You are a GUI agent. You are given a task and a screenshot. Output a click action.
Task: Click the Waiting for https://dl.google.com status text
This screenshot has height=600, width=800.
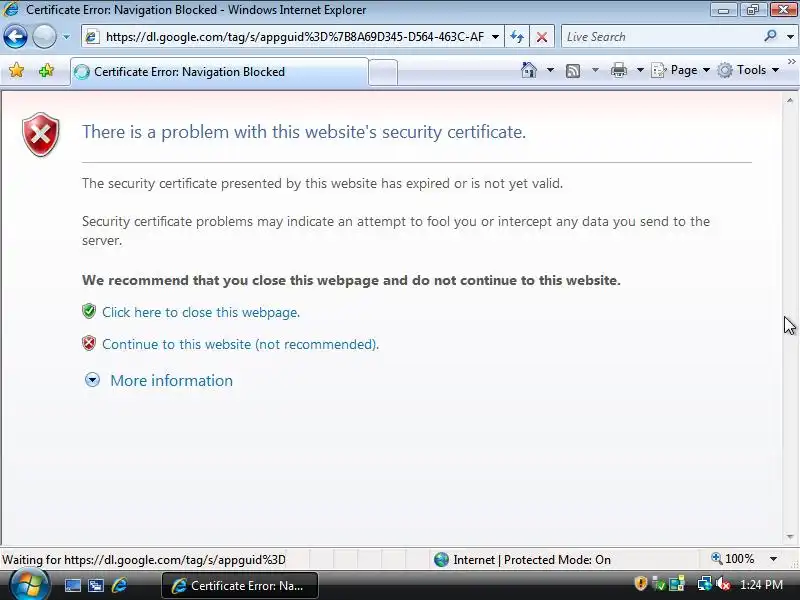tap(144, 560)
